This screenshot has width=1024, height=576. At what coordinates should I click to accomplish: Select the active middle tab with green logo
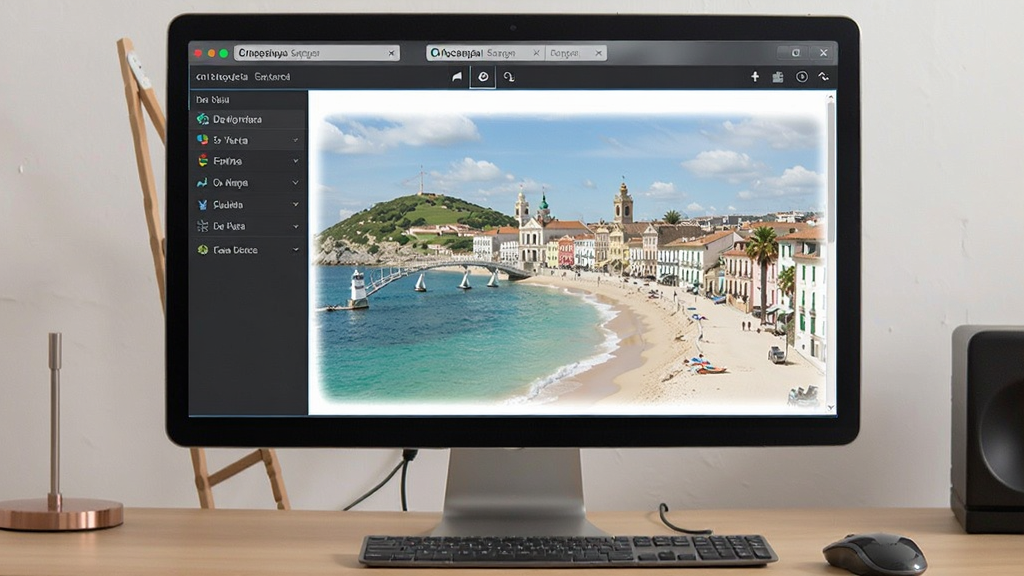[485, 53]
